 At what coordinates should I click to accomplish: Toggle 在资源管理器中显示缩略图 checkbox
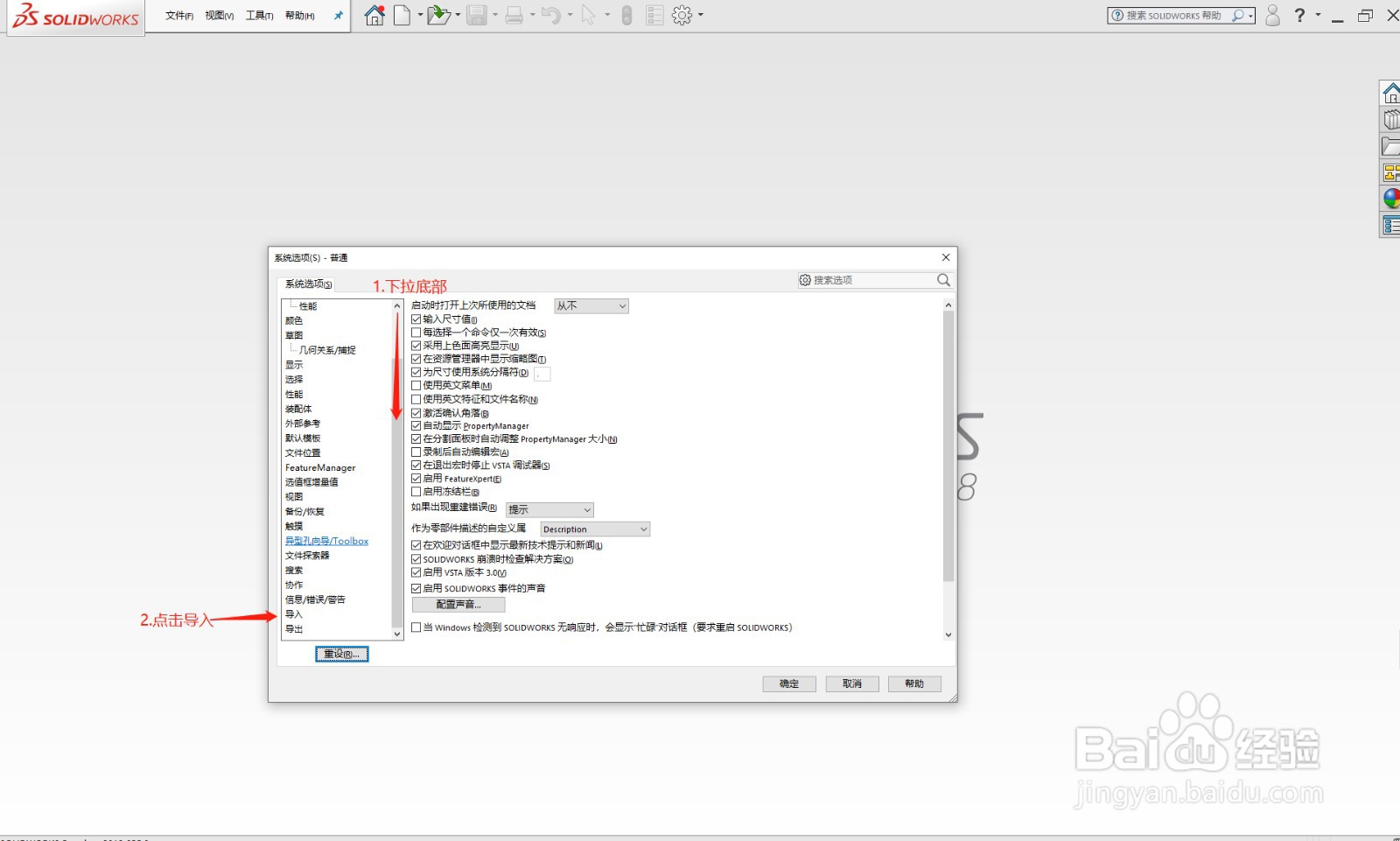tap(416, 359)
